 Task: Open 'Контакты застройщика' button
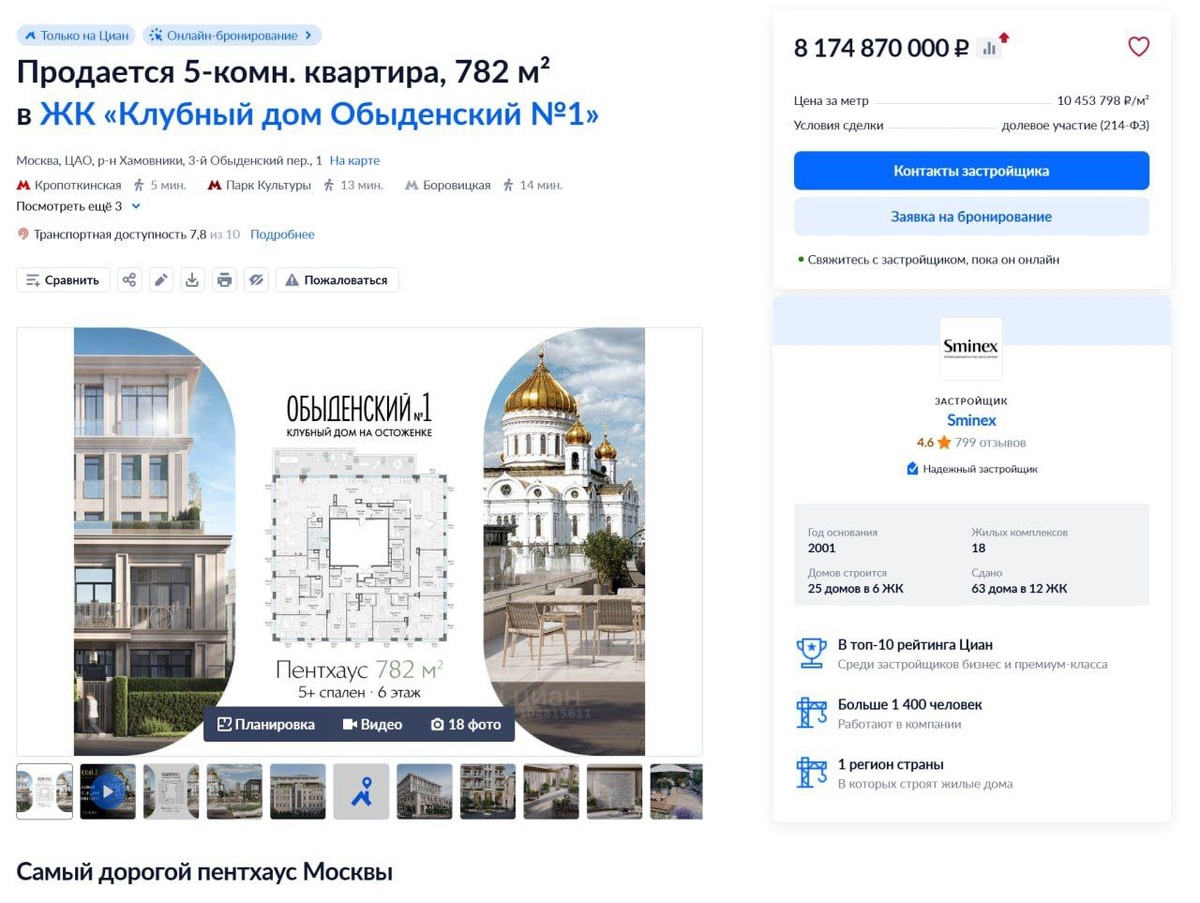(x=971, y=171)
